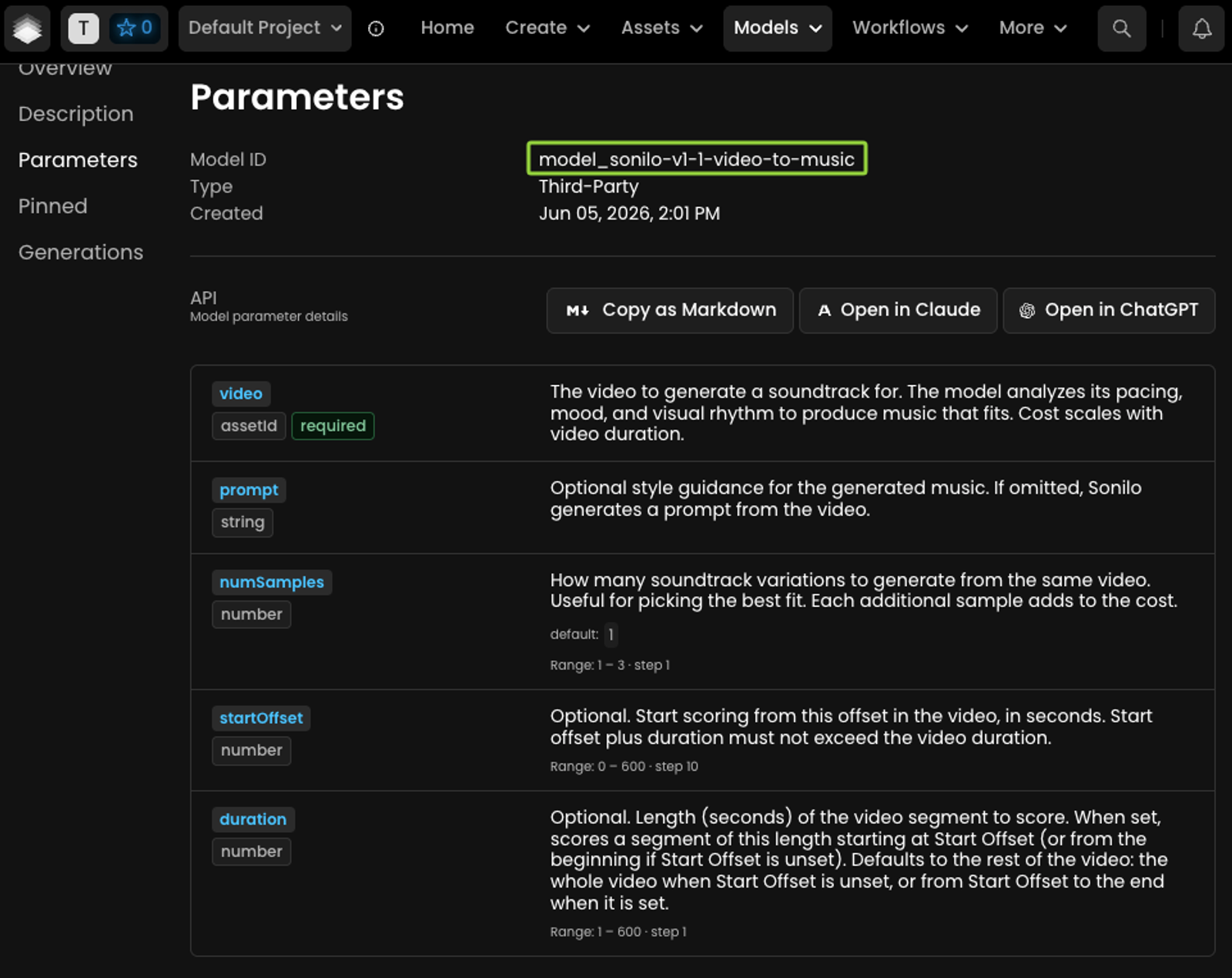Click the startOffset parameter name
The height and width of the screenshot is (978, 1232).
pyautogui.click(x=261, y=718)
